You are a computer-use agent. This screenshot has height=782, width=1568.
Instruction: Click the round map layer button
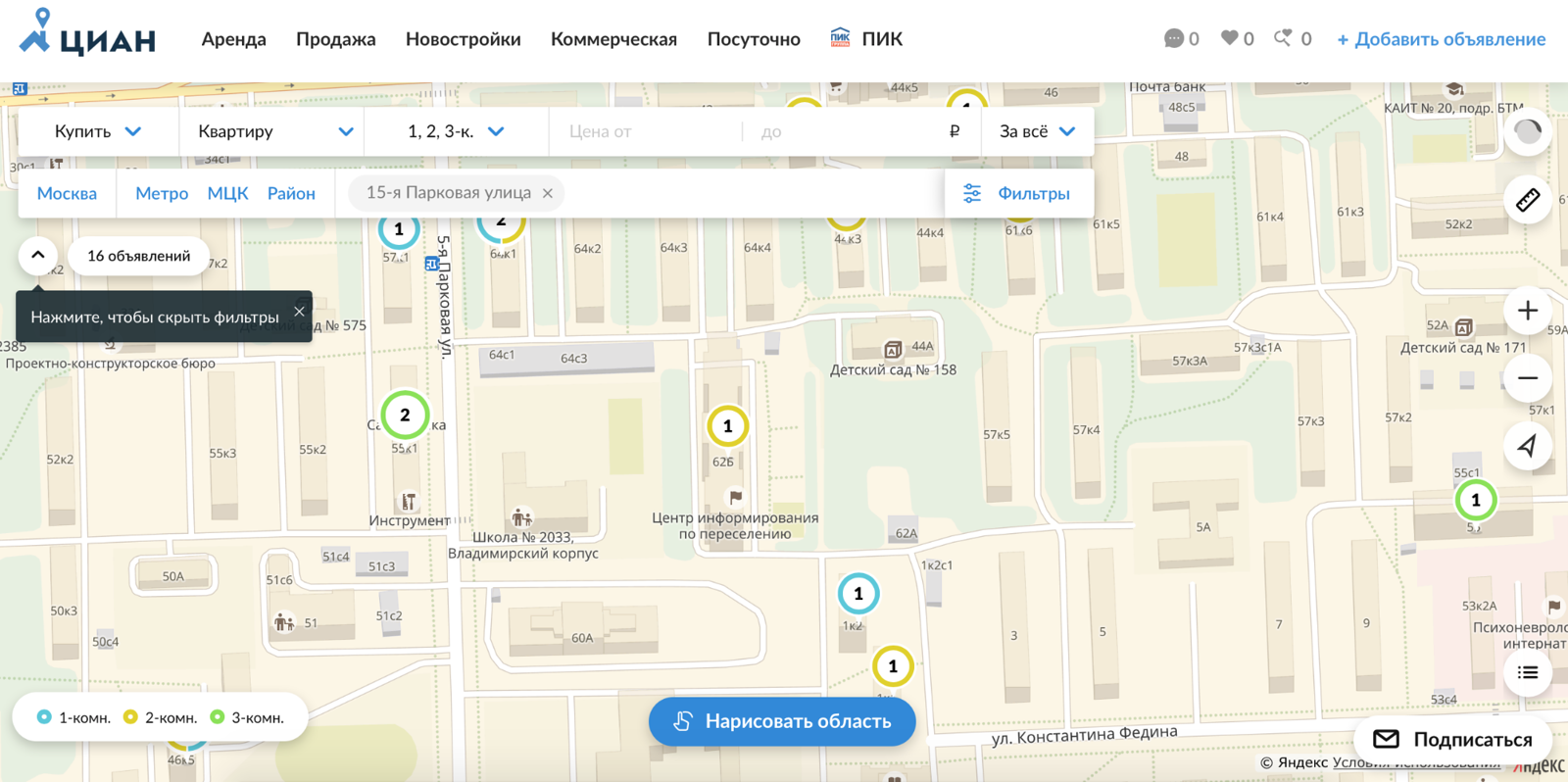click(x=1527, y=132)
